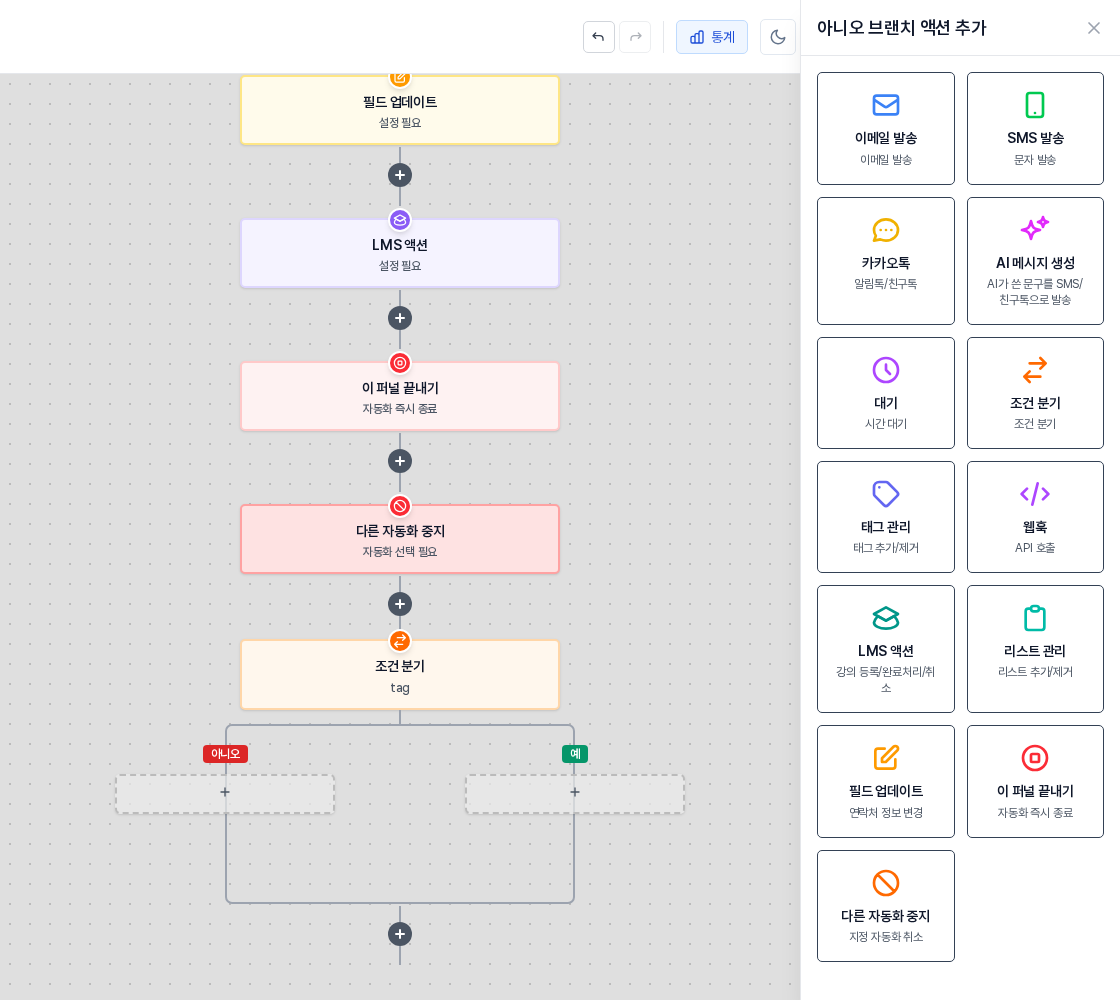Click the 태그 추가/제거 subtitle text

[886, 548]
